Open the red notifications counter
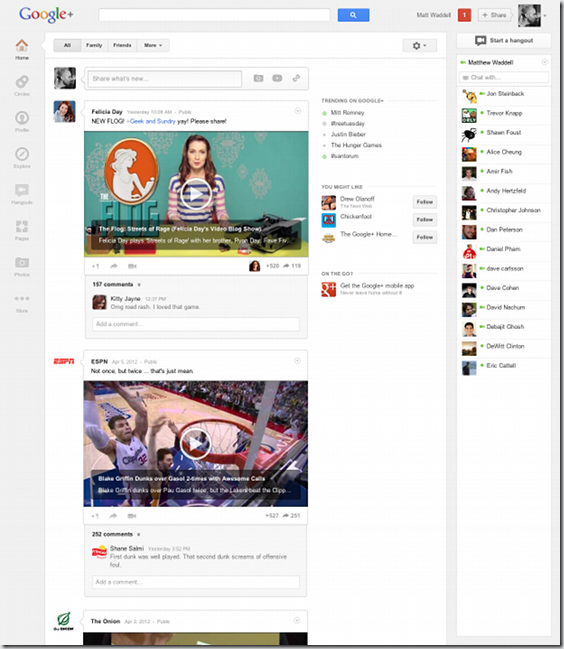This screenshot has height=649, width=564. pyautogui.click(x=464, y=15)
